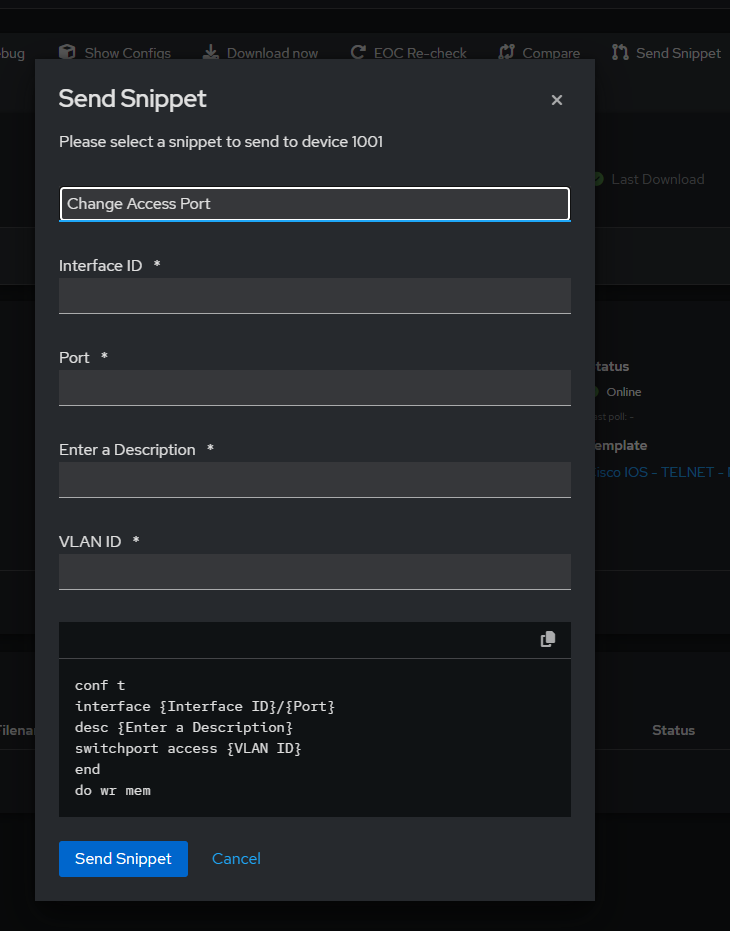The image size is (730, 931).
Task: Copy the snippet code to clipboard
Action: [x=548, y=639]
